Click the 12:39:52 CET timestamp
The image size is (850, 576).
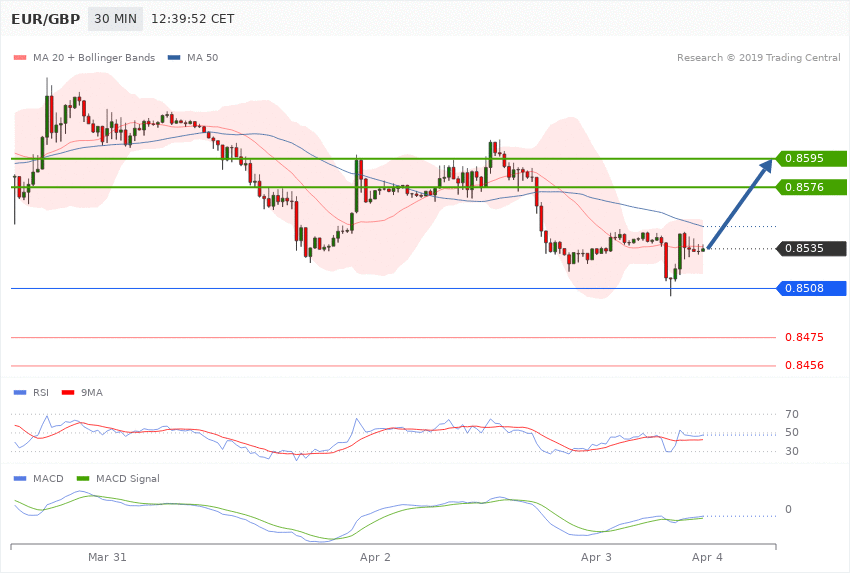(x=192, y=19)
